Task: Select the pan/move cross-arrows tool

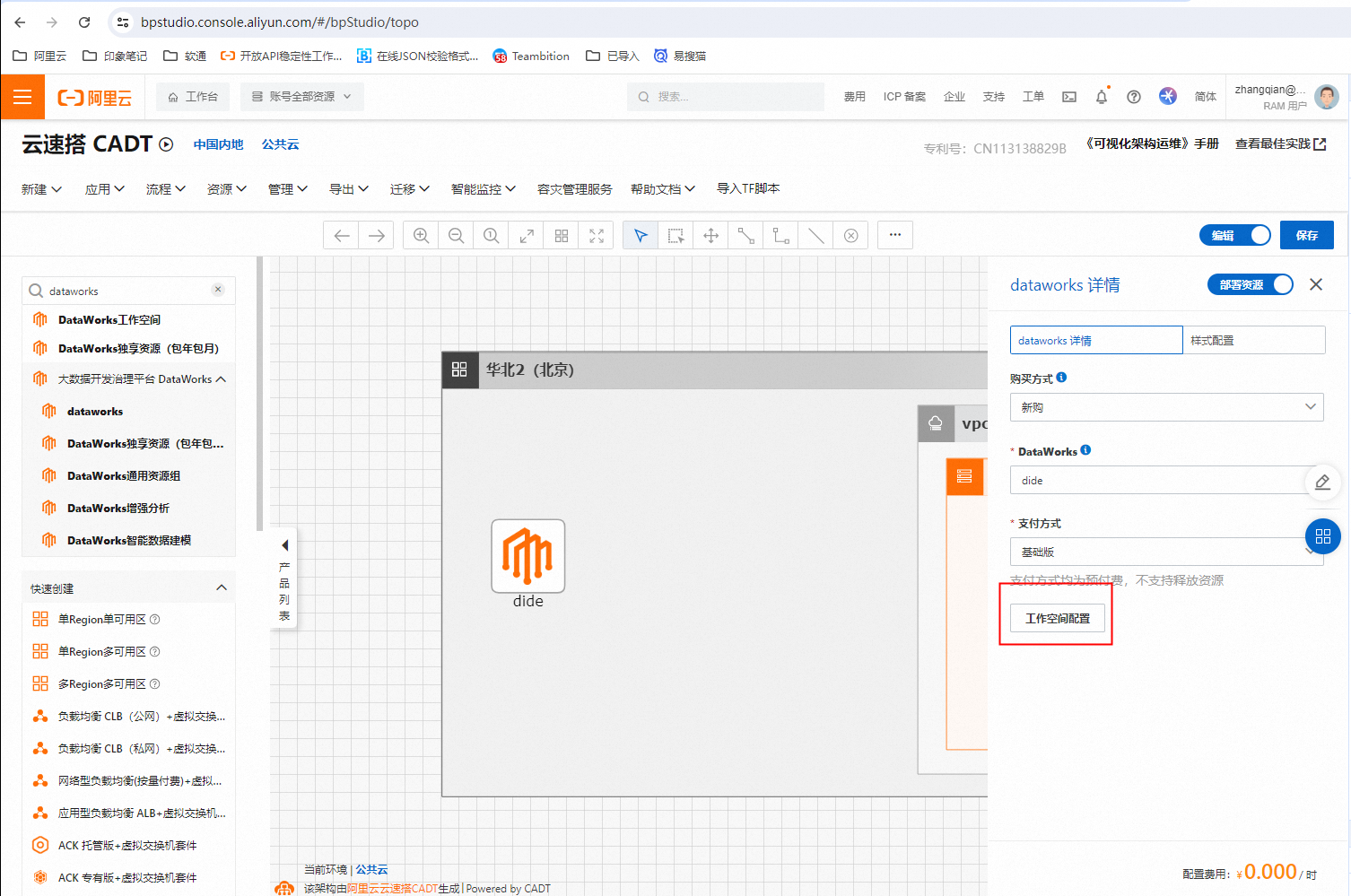Action: (710, 236)
